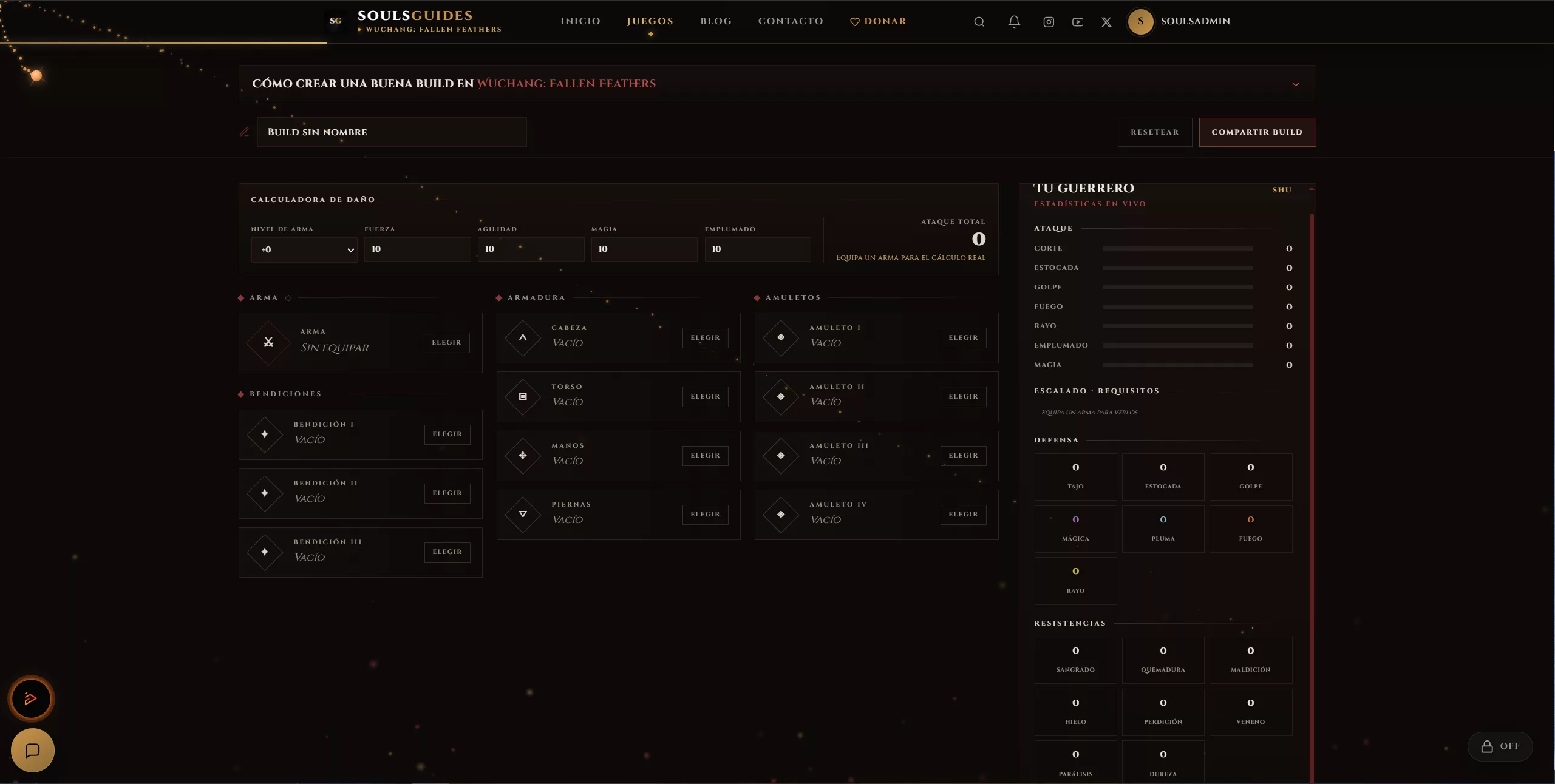Click the Amuleto III diamond icon
The height and width of the screenshot is (784, 1555).
click(781, 455)
